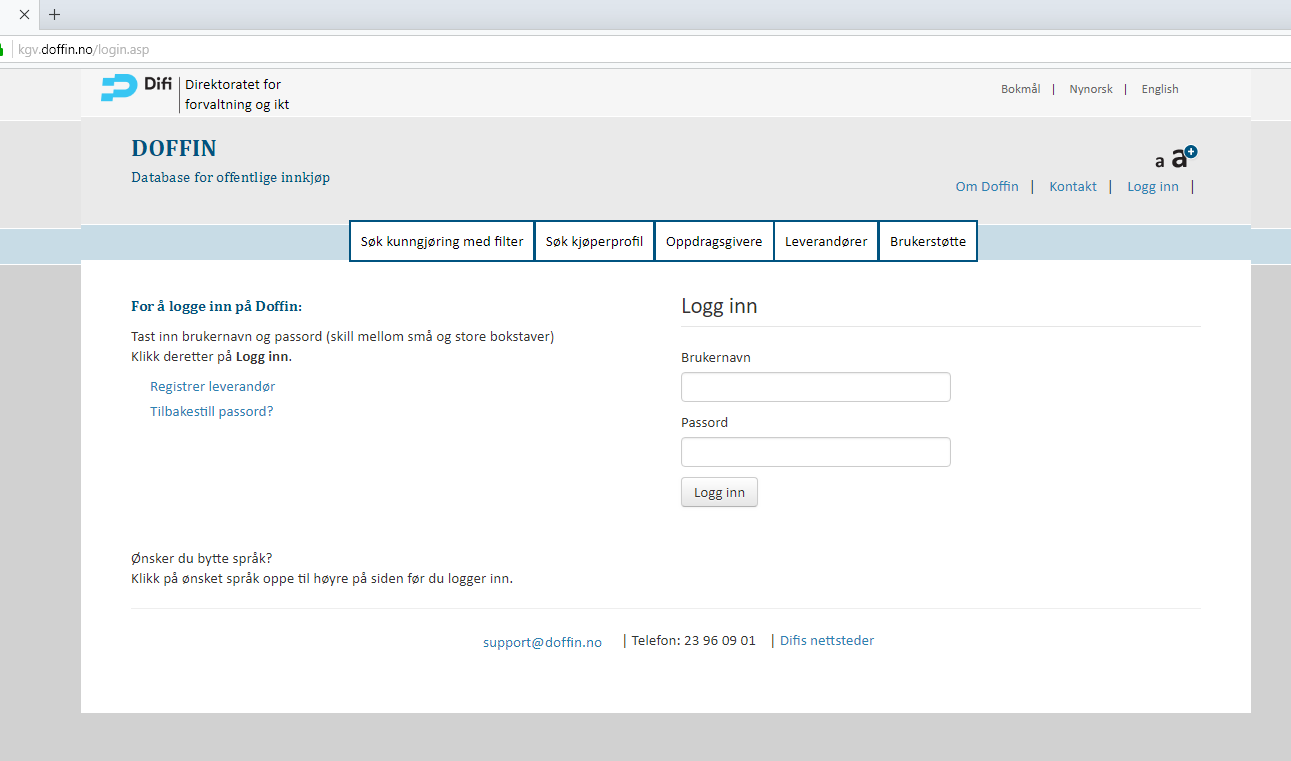
Task: Click the 'Database for offentlige innkjøp' subtitle
Action: [x=230, y=178]
